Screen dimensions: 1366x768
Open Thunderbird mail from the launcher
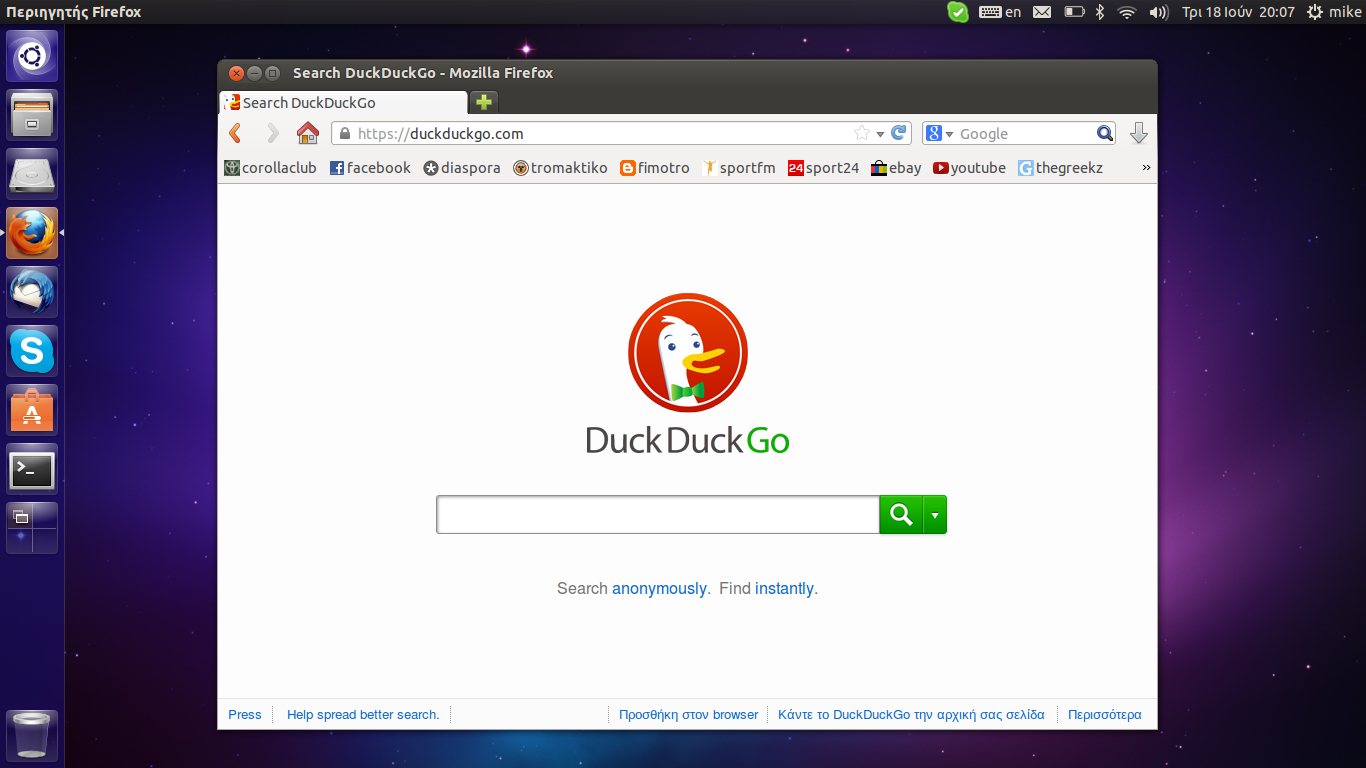32,292
